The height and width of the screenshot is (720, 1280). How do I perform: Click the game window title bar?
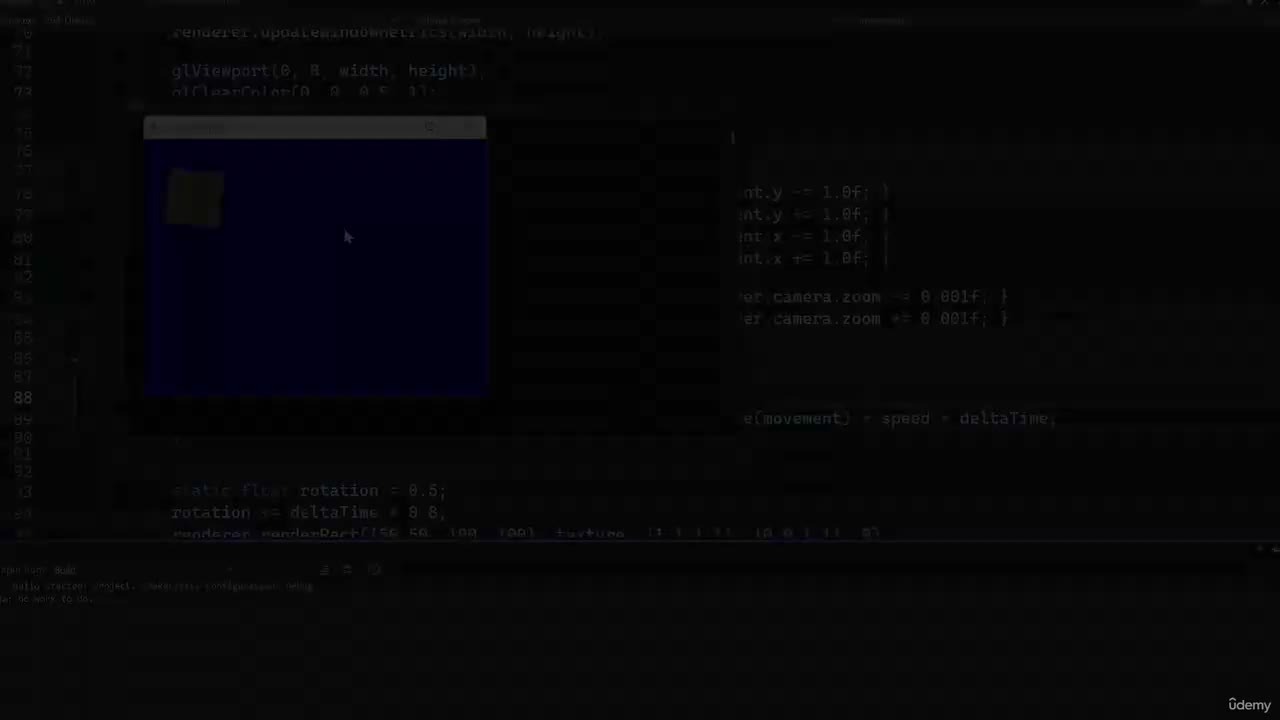[315, 127]
